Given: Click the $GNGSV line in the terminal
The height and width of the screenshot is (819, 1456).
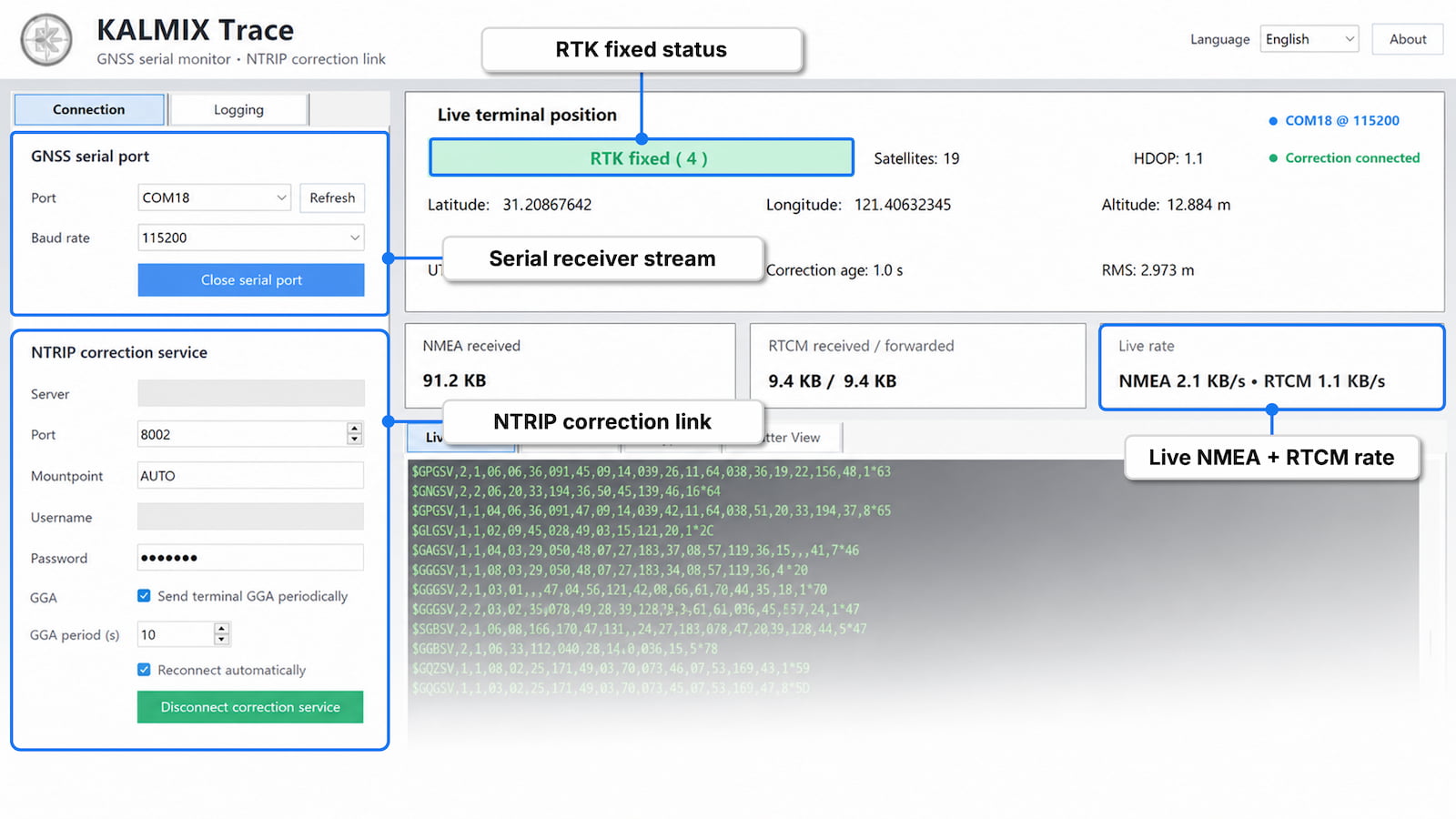Looking at the screenshot, I should click(566, 491).
